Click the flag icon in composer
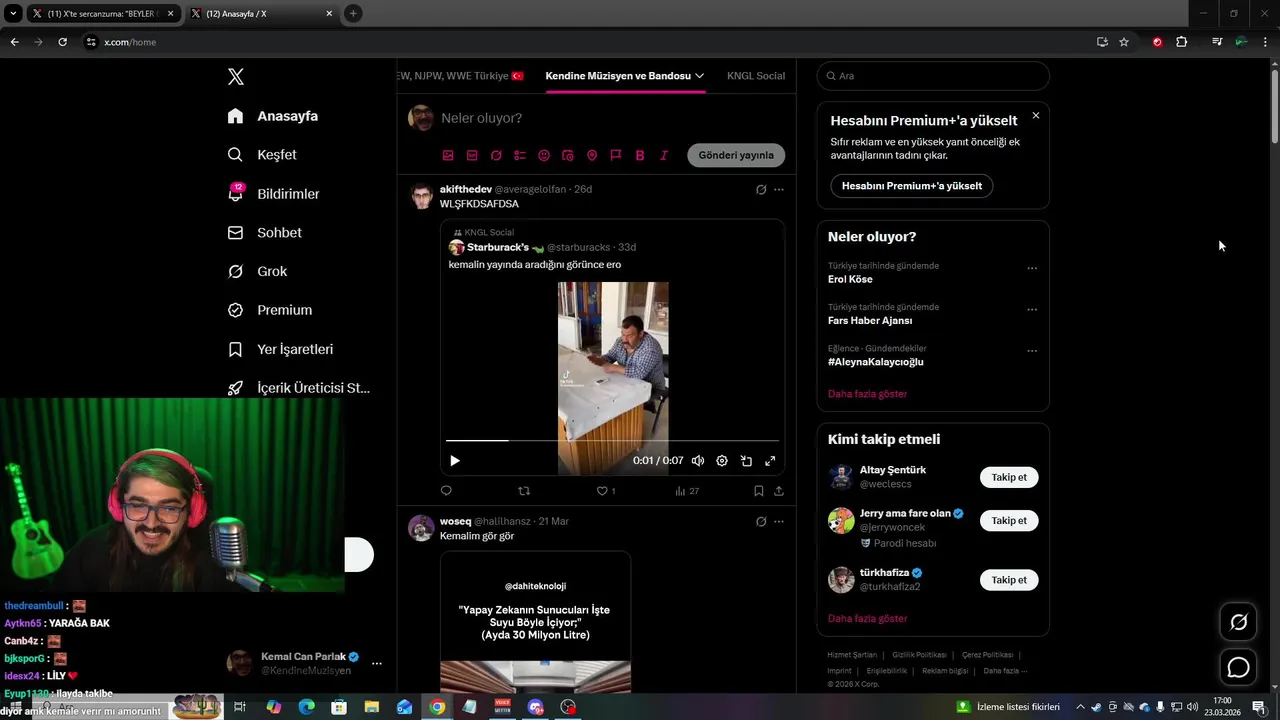 [616, 155]
